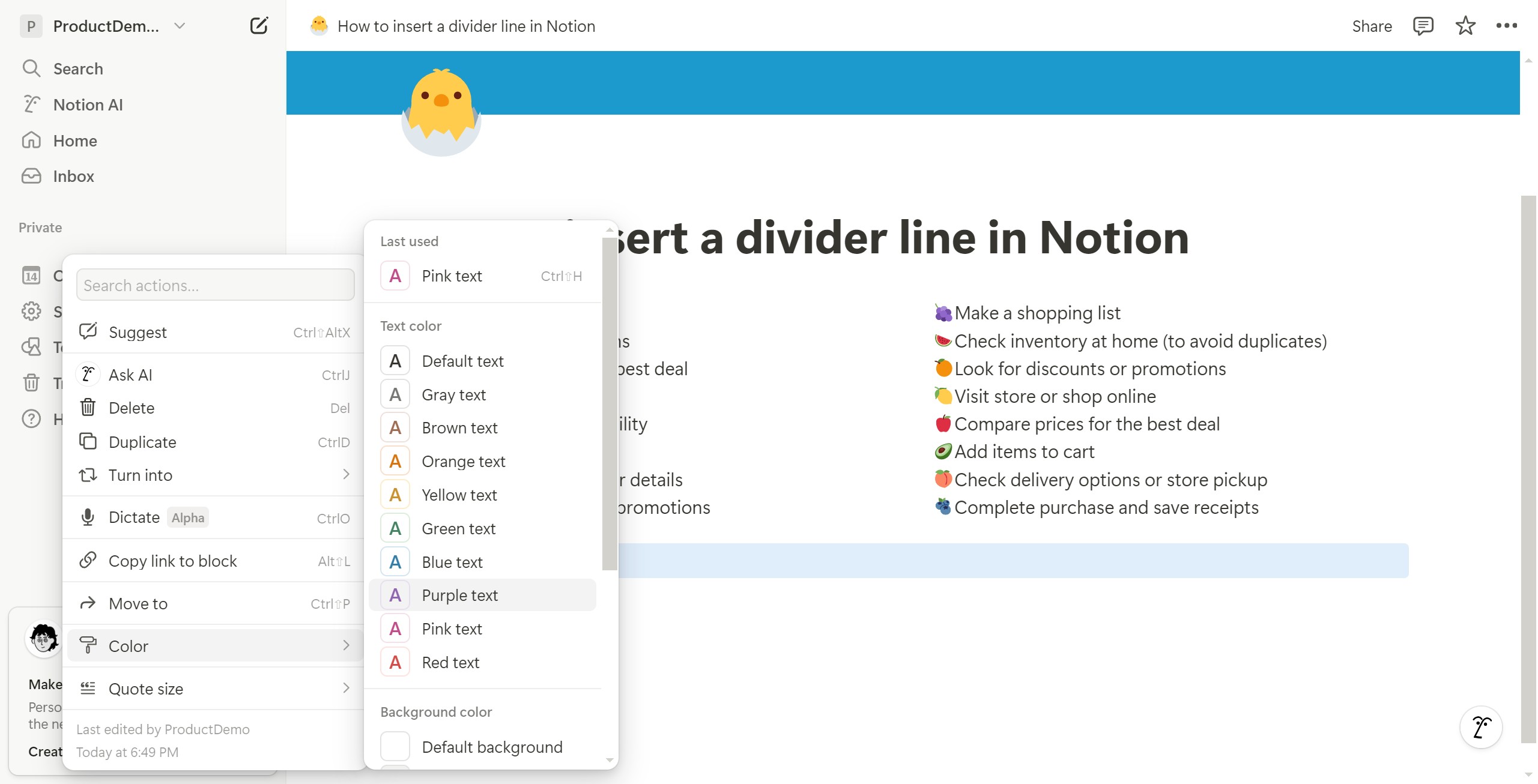This screenshot has height=784, width=1538.
Task: Click the floating Notion AI button
Action: [x=1481, y=727]
